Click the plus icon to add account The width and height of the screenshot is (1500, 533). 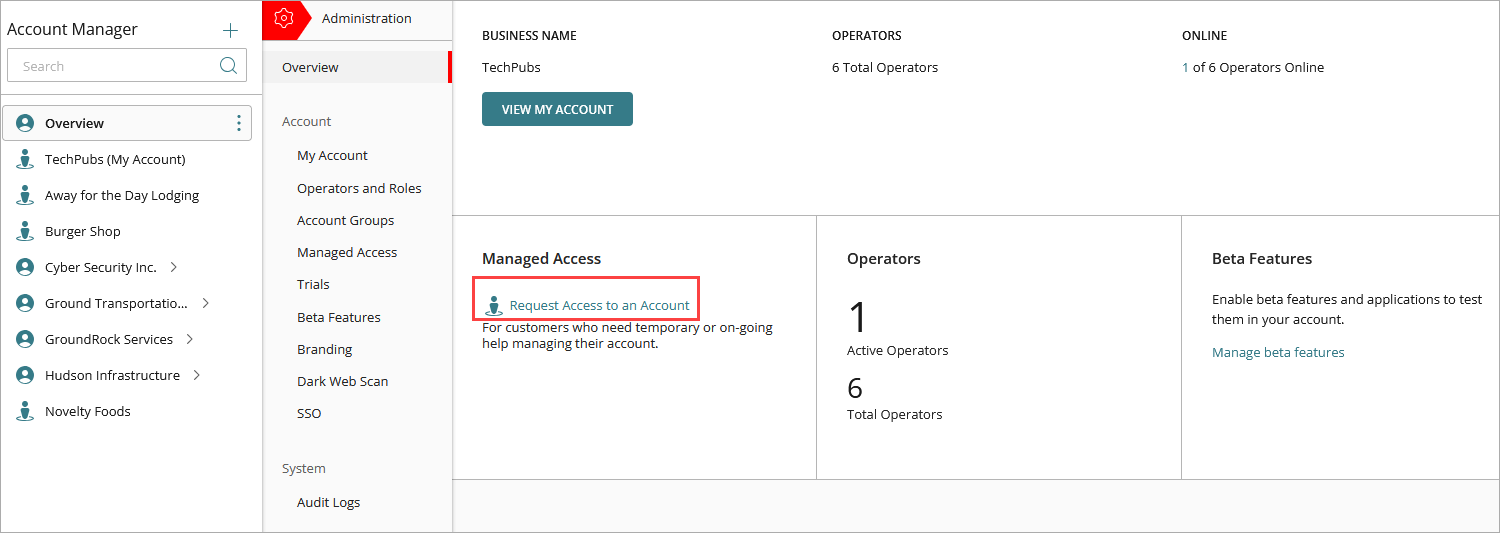231,30
